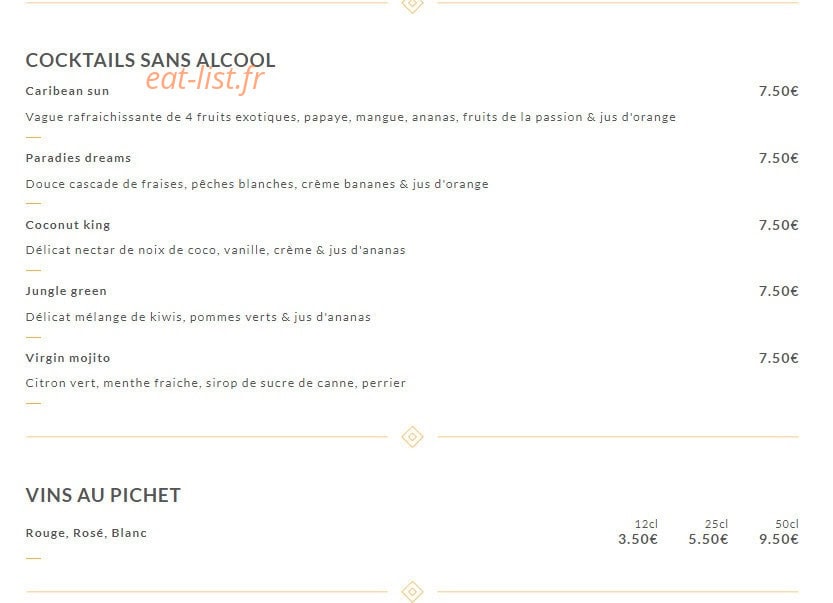Click the Coconut king menu item
833x603 pixels.
tap(68, 225)
